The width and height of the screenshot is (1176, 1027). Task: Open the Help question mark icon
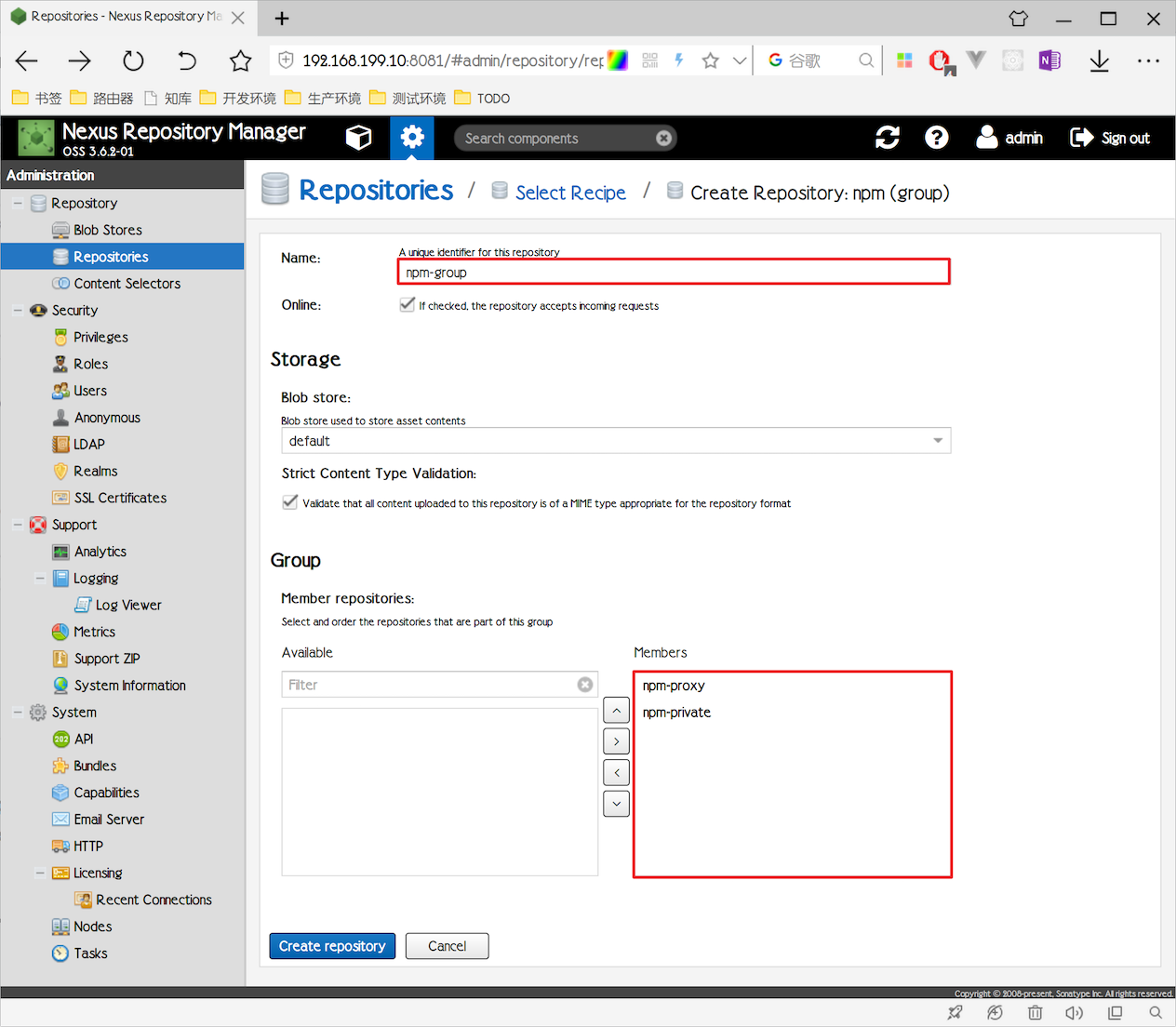937,138
